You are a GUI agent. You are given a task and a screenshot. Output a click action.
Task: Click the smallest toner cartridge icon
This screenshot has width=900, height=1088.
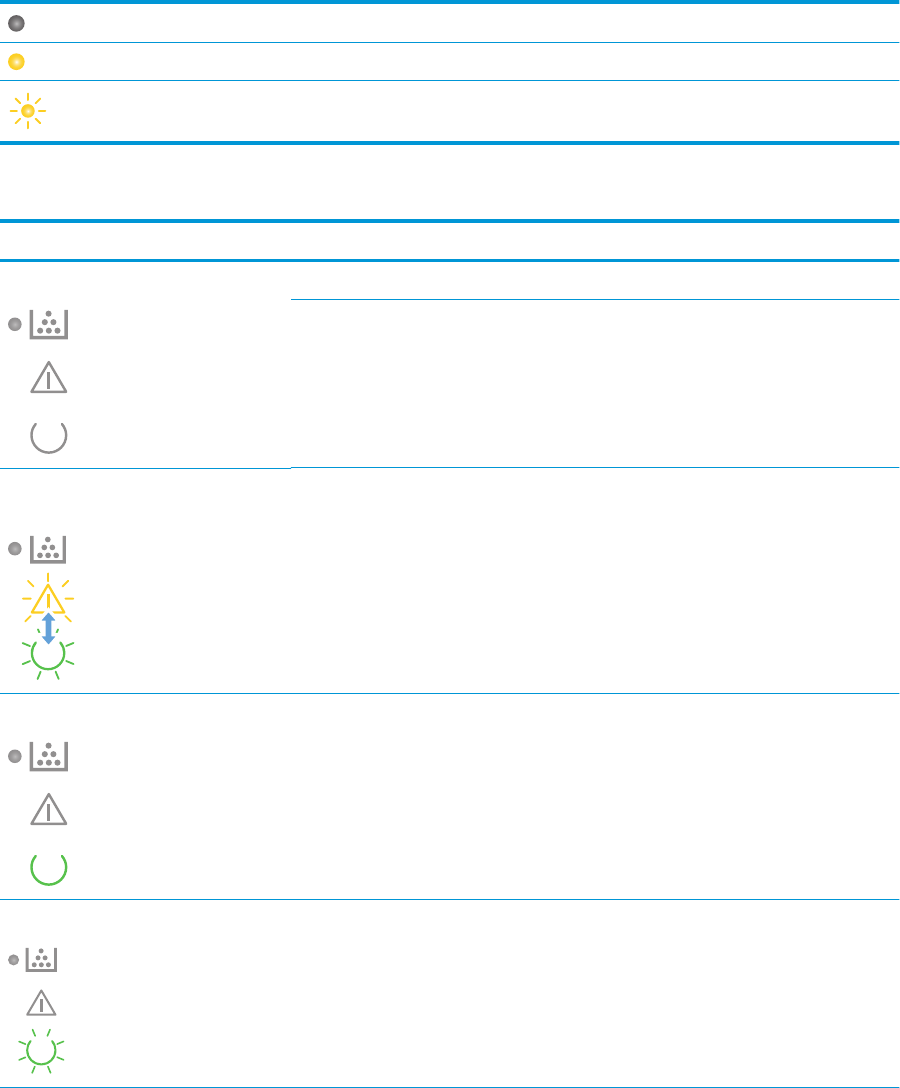pyautogui.click(x=42, y=960)
